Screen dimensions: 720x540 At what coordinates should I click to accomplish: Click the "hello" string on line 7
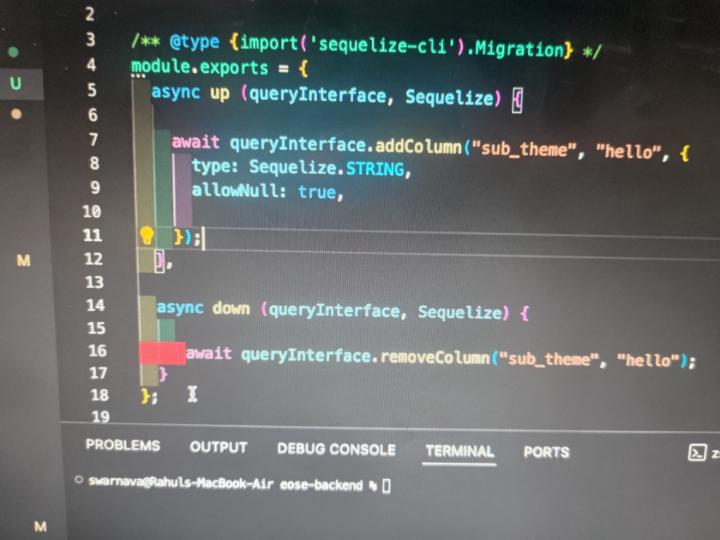[628, 151]
